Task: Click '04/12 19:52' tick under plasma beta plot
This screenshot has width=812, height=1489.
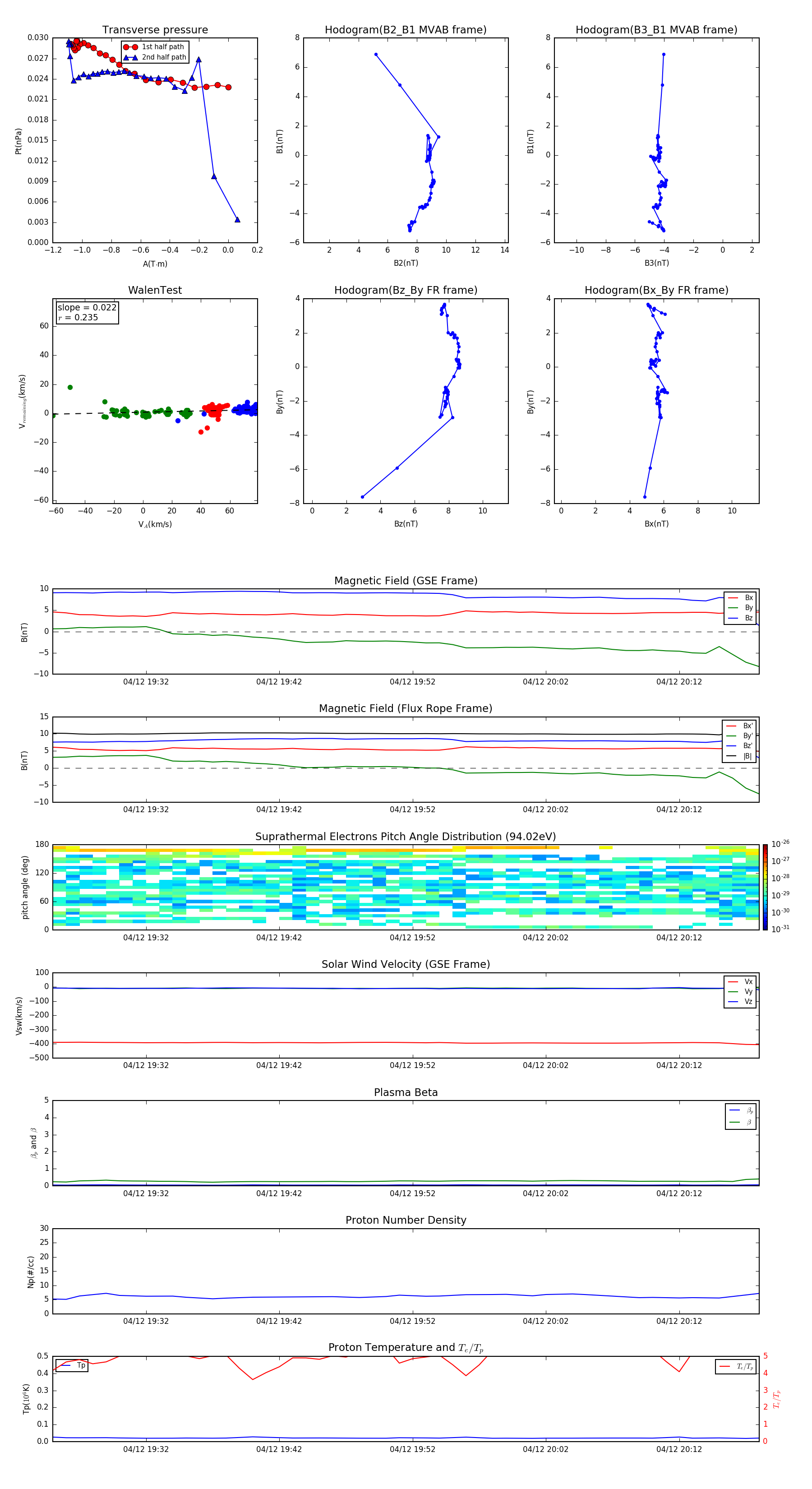Action: [x=412, y=1193]
